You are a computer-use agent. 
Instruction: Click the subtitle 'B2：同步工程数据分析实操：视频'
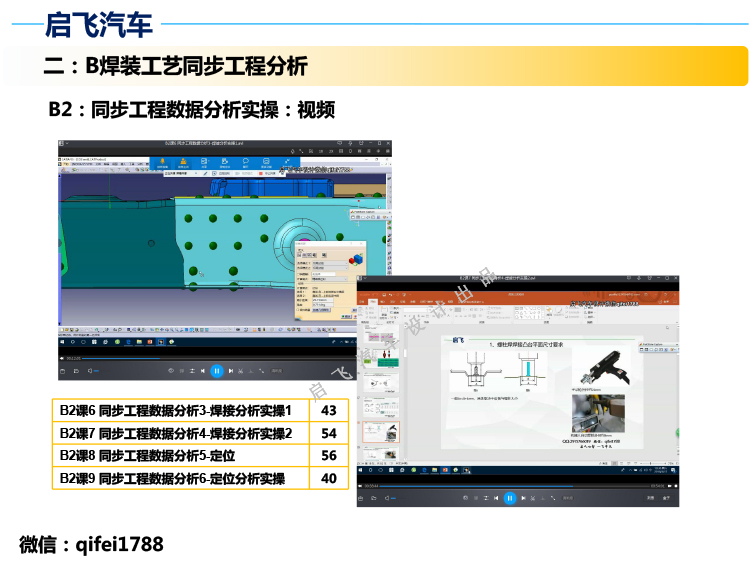pyautogui.click(x=192, y=110)
